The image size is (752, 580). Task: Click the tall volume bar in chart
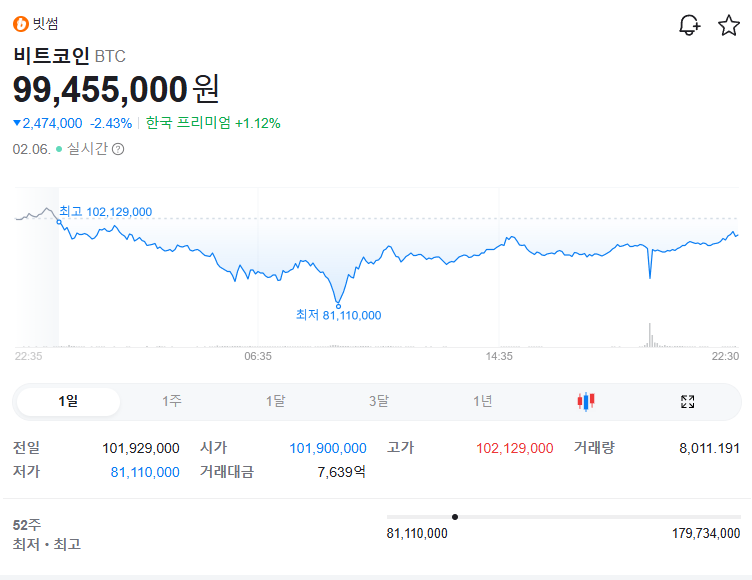tap(650, 335)
